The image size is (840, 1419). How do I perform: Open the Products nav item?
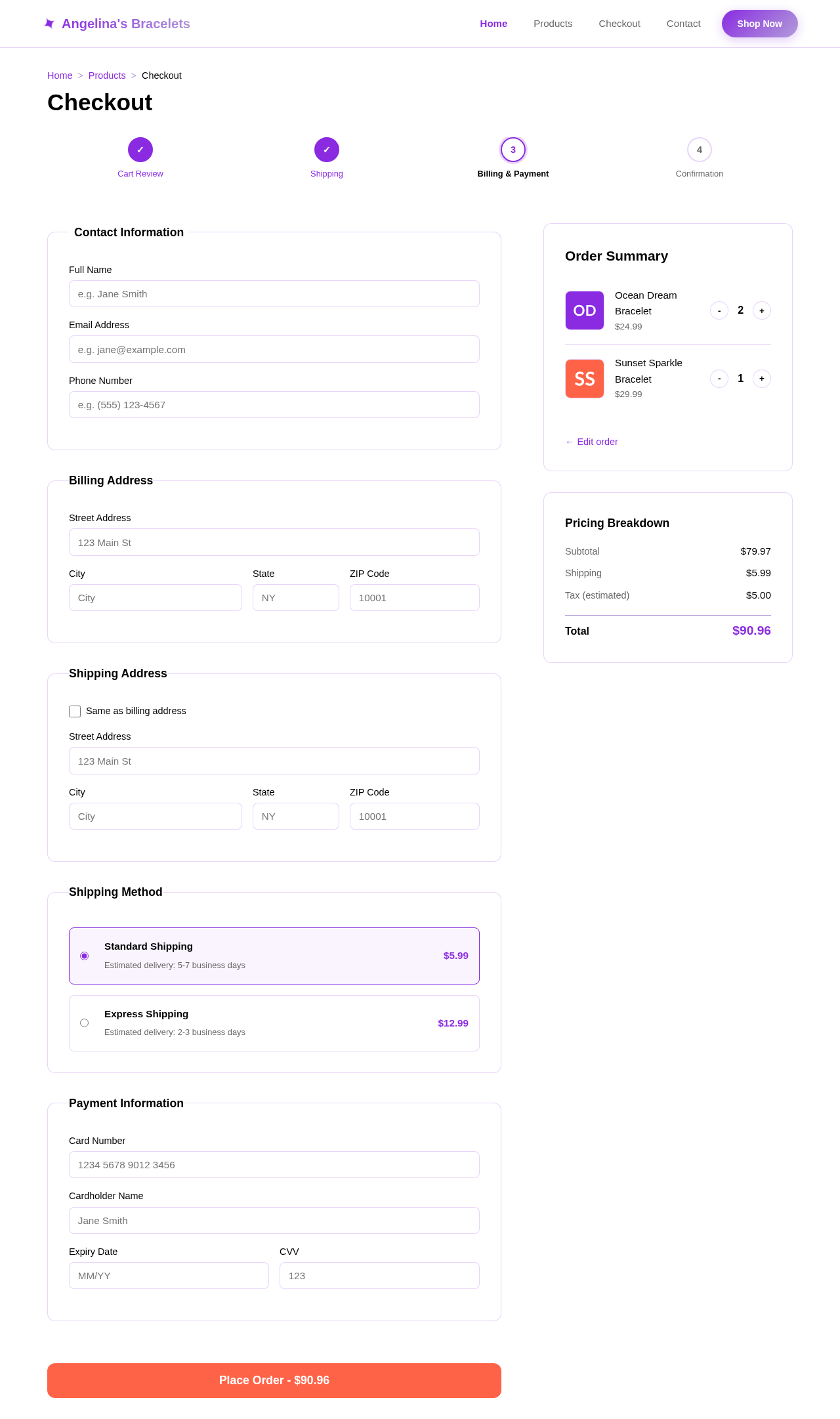553,24
